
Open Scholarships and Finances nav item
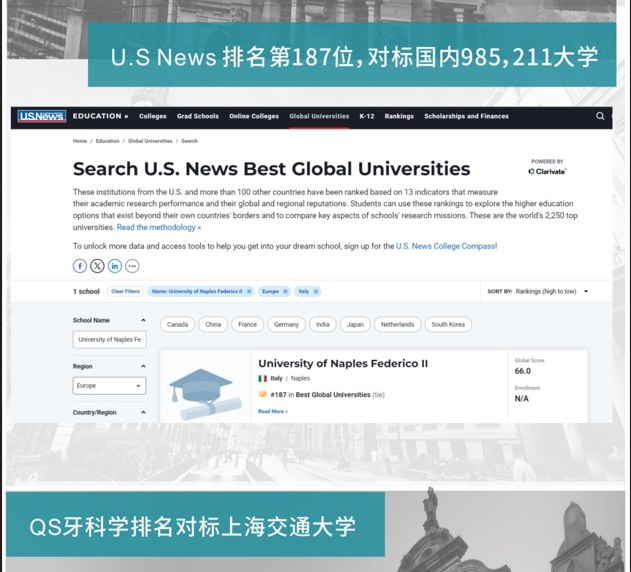tap(466, 116)
